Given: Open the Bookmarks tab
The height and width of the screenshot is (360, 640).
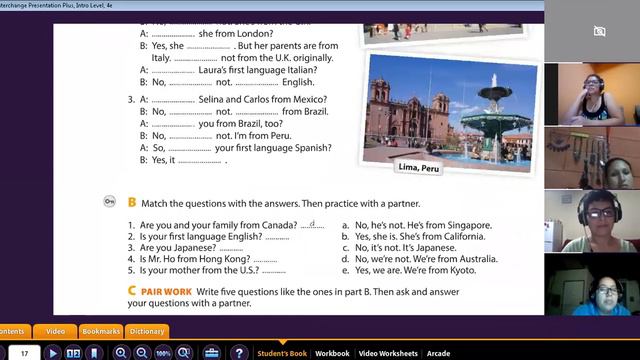Looking at the screenshot, I should (101, 331).
